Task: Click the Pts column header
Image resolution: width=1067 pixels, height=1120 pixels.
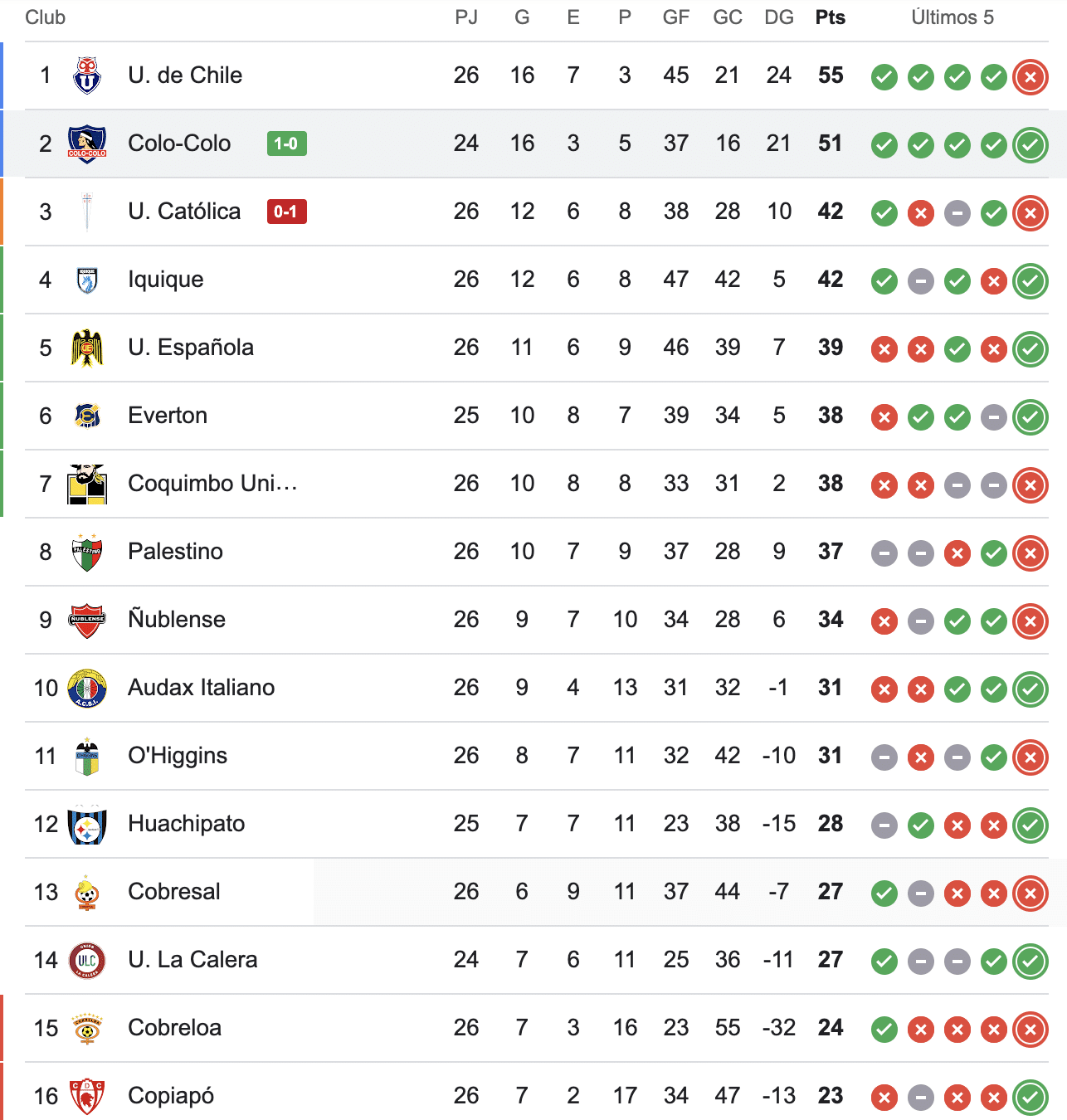Action: click(830, 17)
